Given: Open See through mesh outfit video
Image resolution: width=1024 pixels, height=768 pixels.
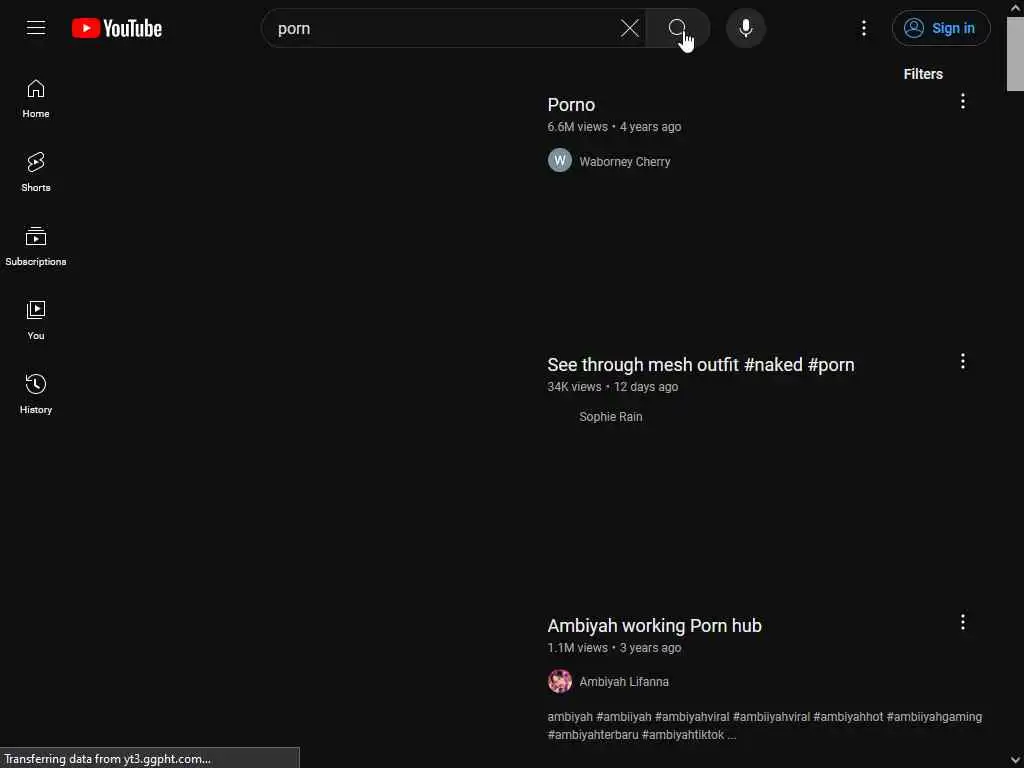Looking at the screenshot, I should [x=701, y=364].
